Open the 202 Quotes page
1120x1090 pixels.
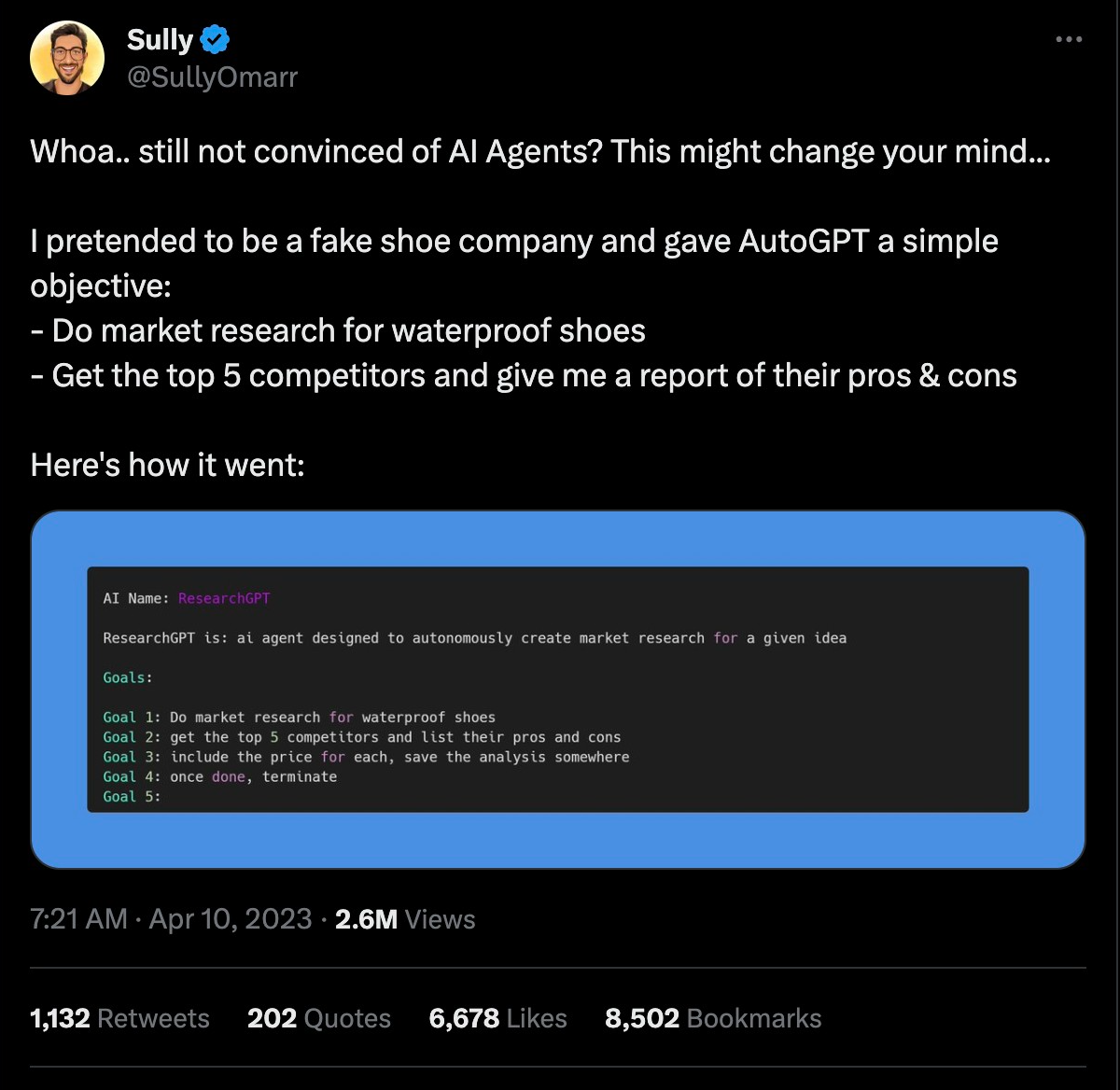[x=318, y=1018]
